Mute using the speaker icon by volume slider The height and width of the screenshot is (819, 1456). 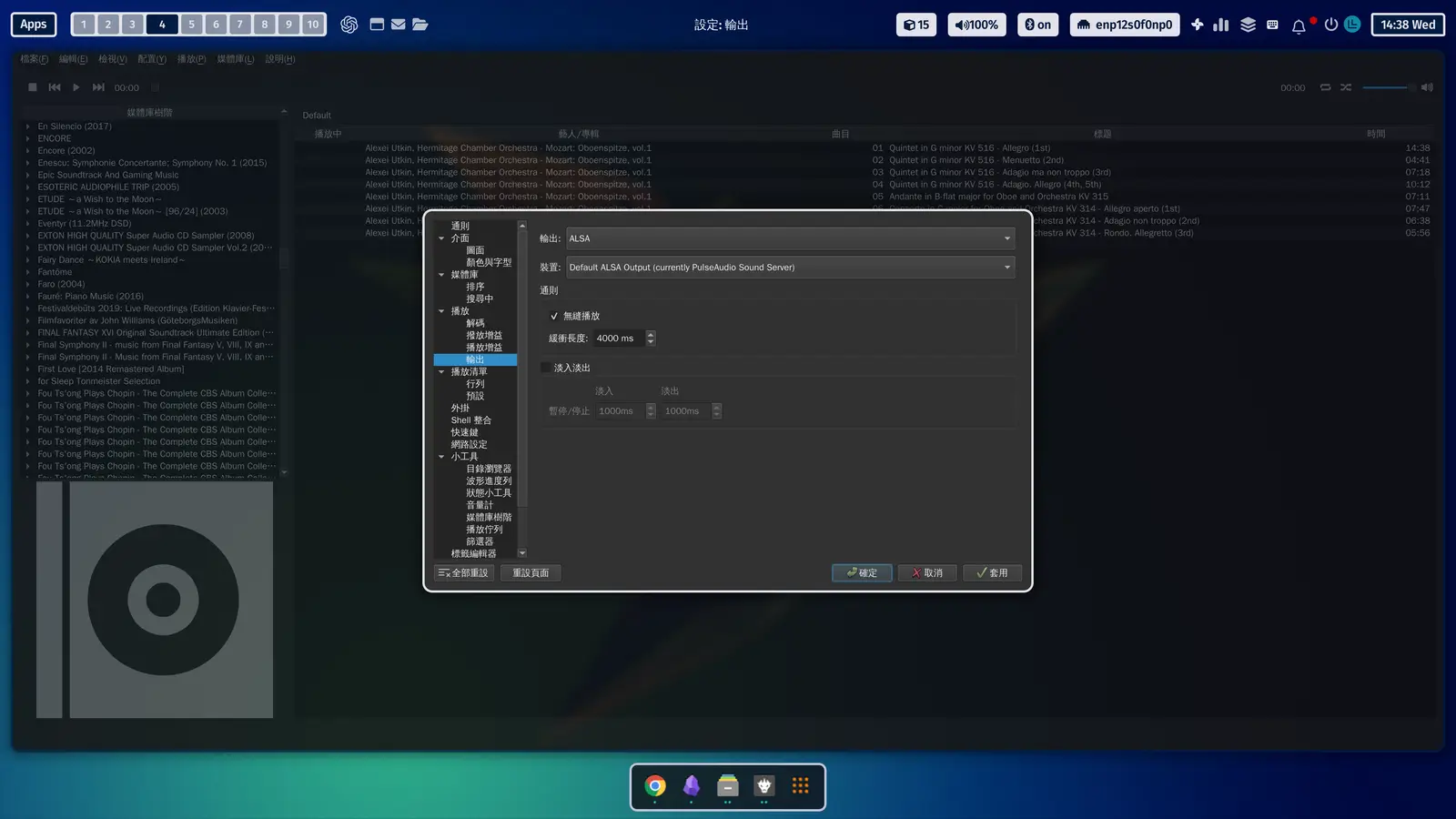coord(1427,87)
